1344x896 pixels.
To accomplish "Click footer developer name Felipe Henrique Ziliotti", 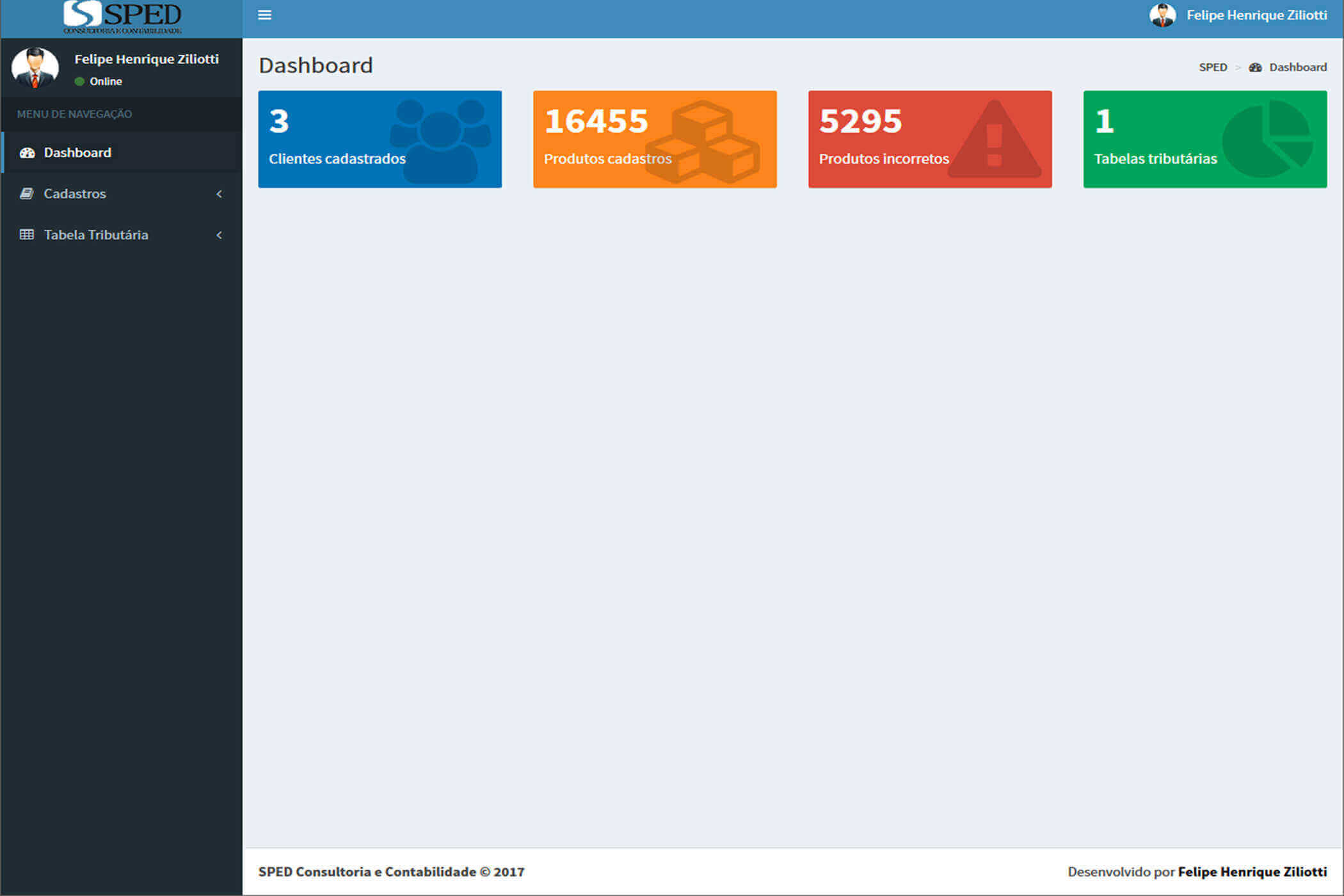I will point(1252,872).
